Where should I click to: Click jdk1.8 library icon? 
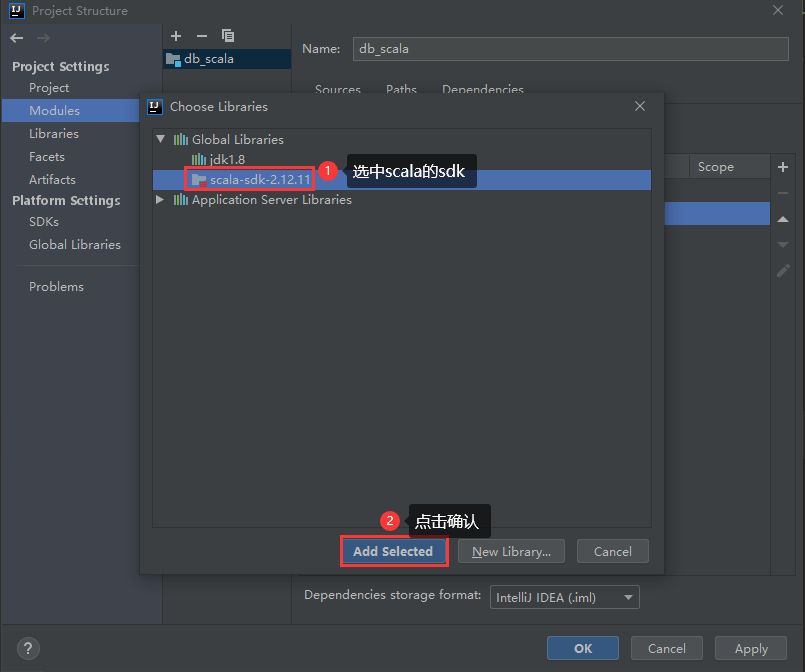click(x=198, y=160)
